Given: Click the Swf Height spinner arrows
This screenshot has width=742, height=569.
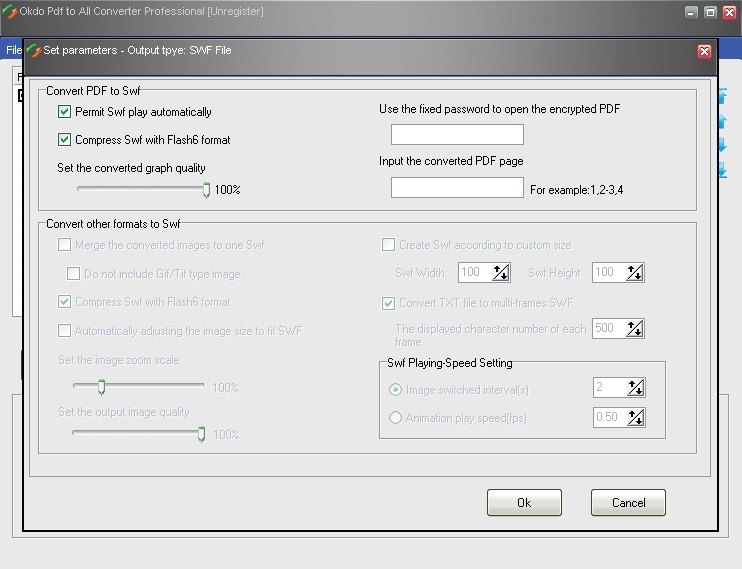Looking at the screenshot, I should tap(635, 273).
